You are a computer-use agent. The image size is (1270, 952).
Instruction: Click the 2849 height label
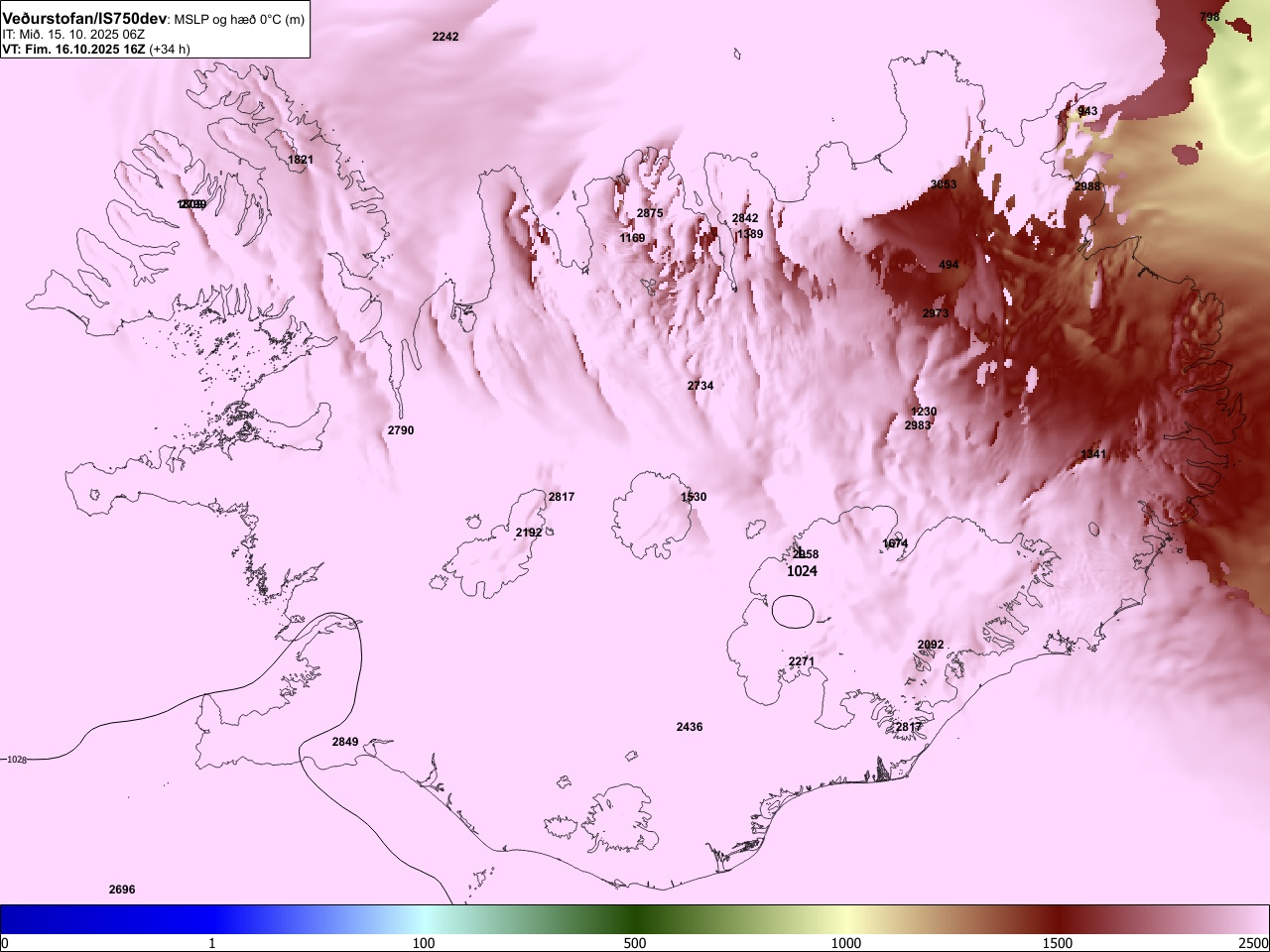click(345, 742)
